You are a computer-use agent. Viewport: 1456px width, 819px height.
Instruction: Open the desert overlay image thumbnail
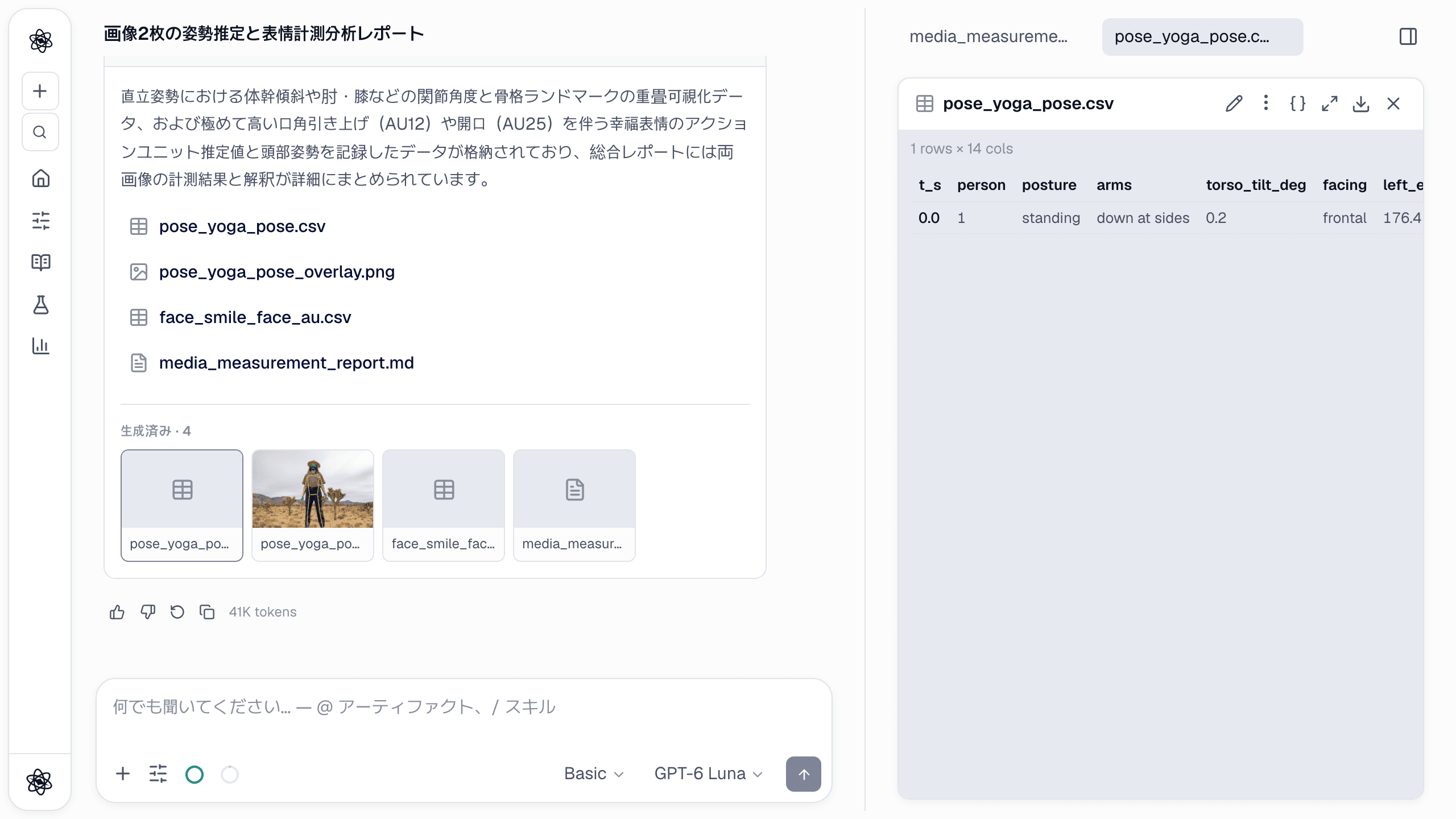[x=313, y=506]
